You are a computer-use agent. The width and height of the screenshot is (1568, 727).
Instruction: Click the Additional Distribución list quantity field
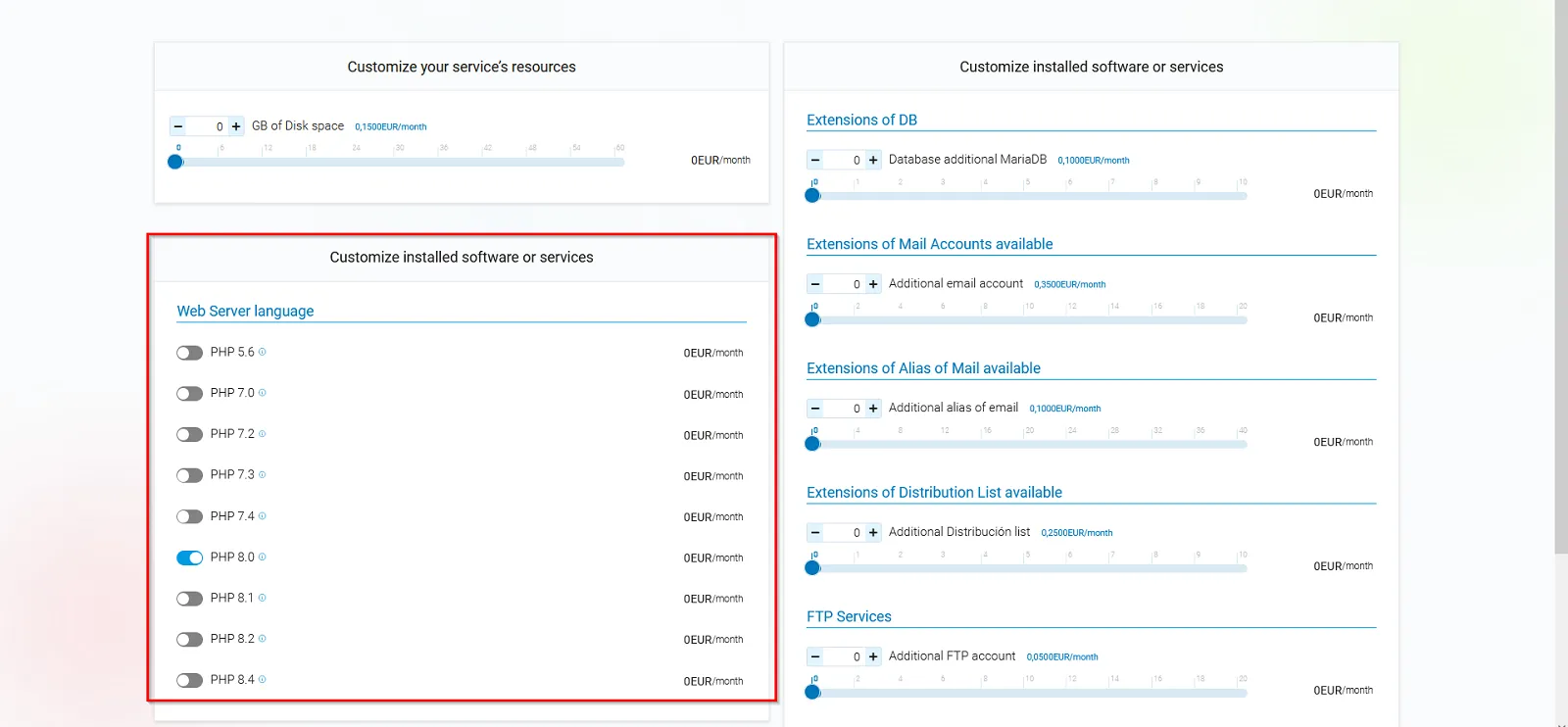[x=845, y=533]
